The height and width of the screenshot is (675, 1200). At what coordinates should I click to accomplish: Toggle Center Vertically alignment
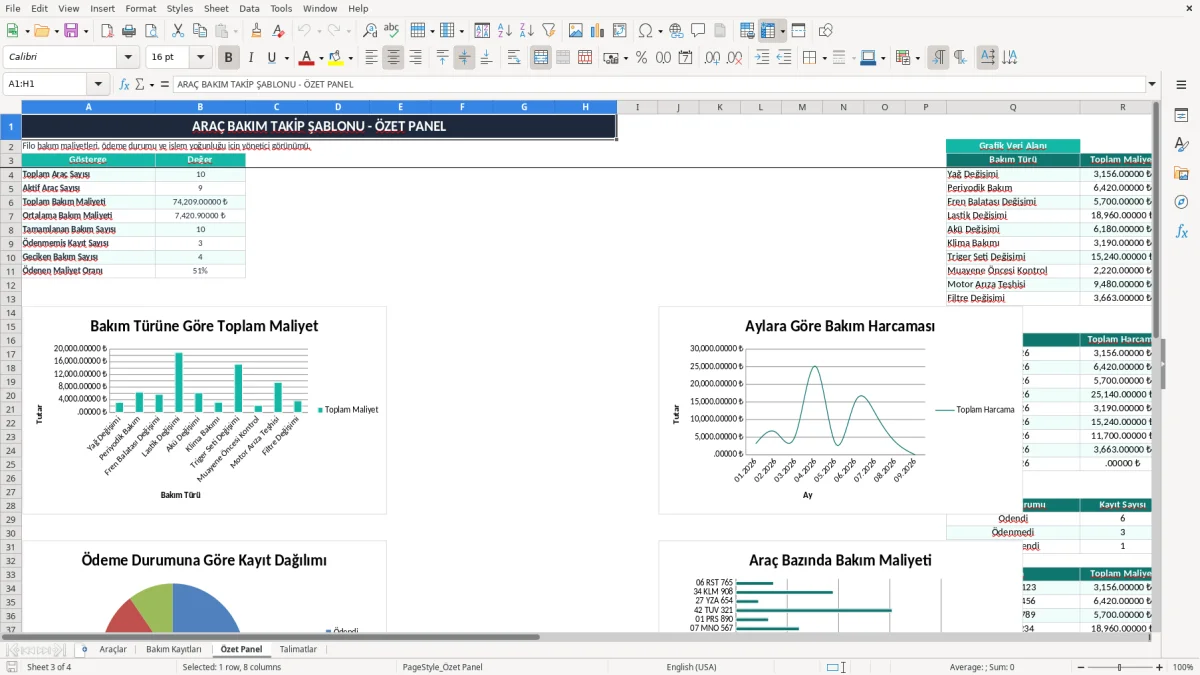tap(464, 58)
